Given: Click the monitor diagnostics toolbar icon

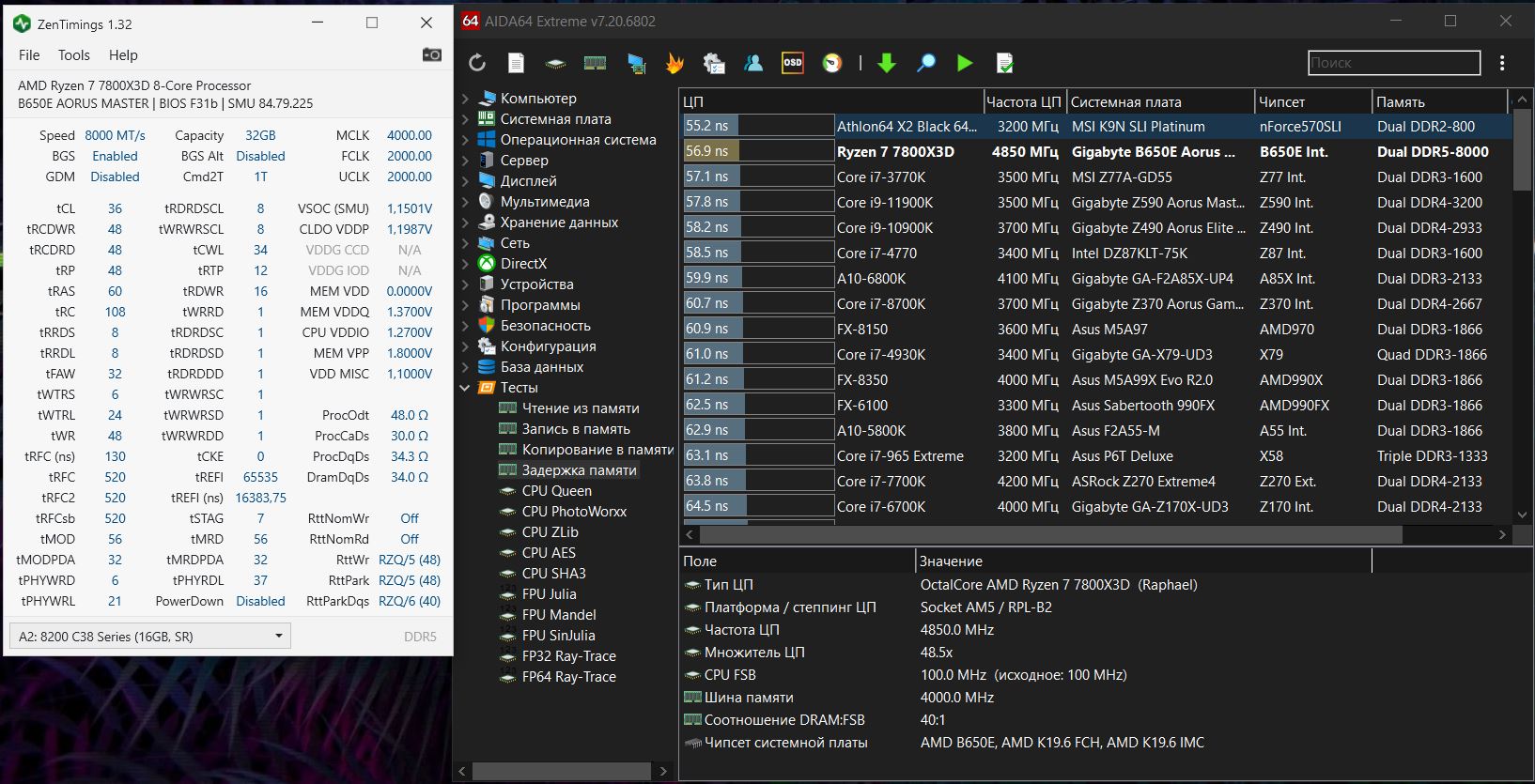Looking at the screenshot, I should coord(636,63).
